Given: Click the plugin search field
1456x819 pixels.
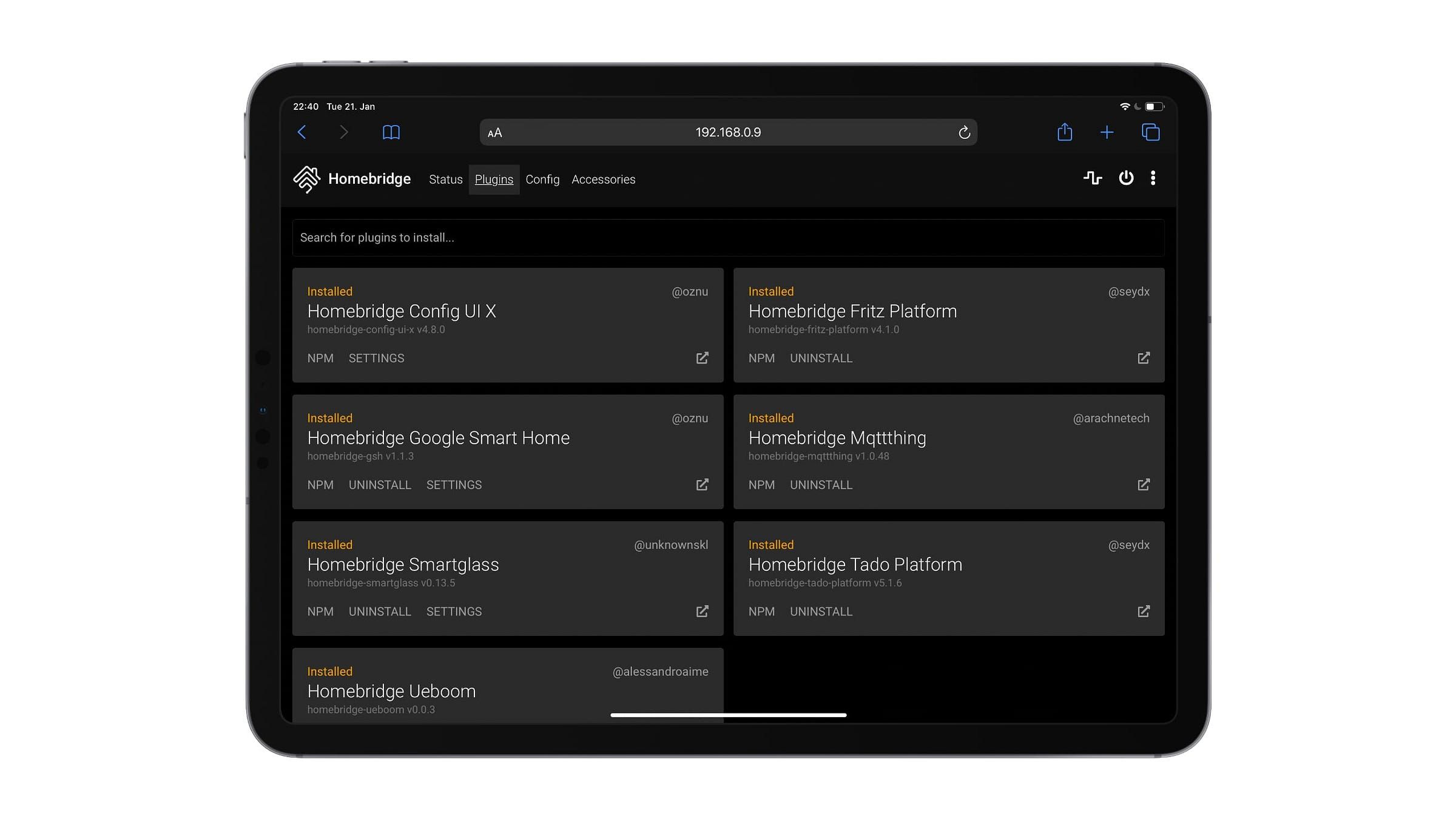Looking at the screenshot, I should tap(728, 238).
